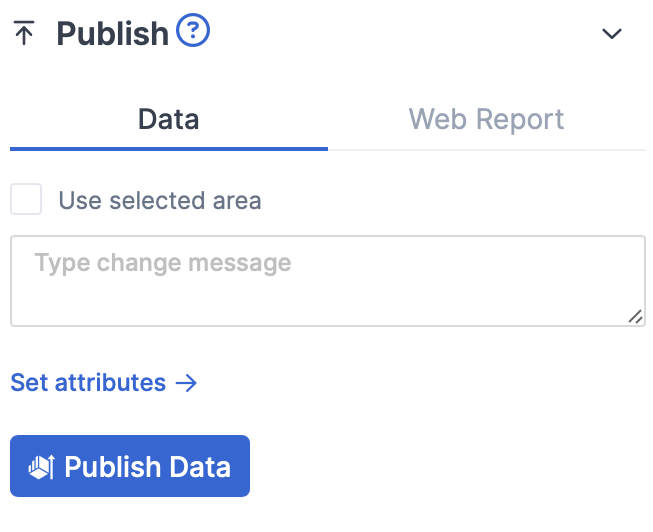This screenshot has height=532, width=653.
Task: Click the upload arrow icon beside Publish
Action: coord(24,34)
